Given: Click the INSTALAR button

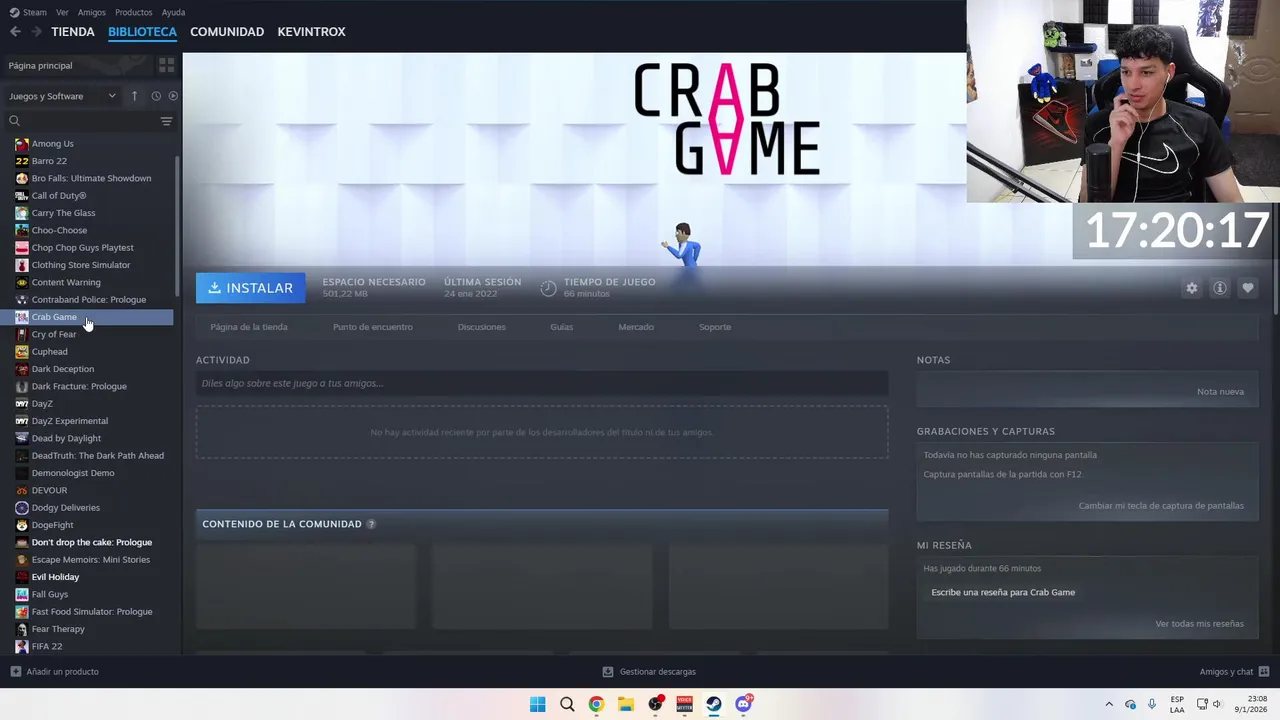Looking at the screenshot, I should click(251, 288).
